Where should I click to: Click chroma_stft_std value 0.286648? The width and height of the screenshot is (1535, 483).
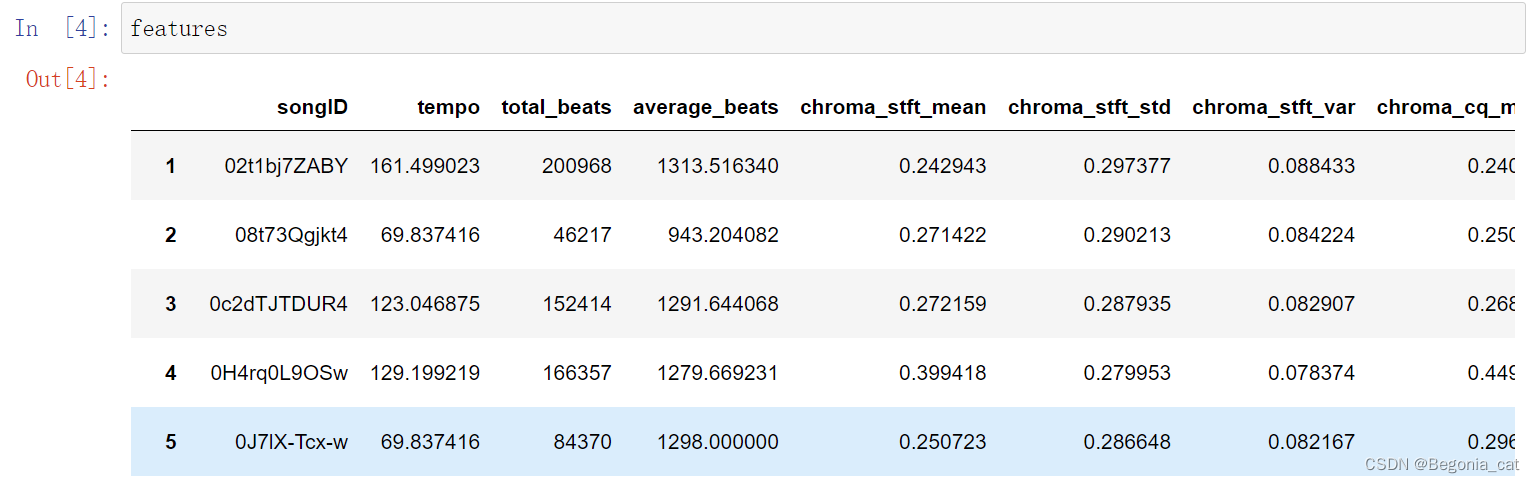pyautogui.click(x=1127, y=442)
